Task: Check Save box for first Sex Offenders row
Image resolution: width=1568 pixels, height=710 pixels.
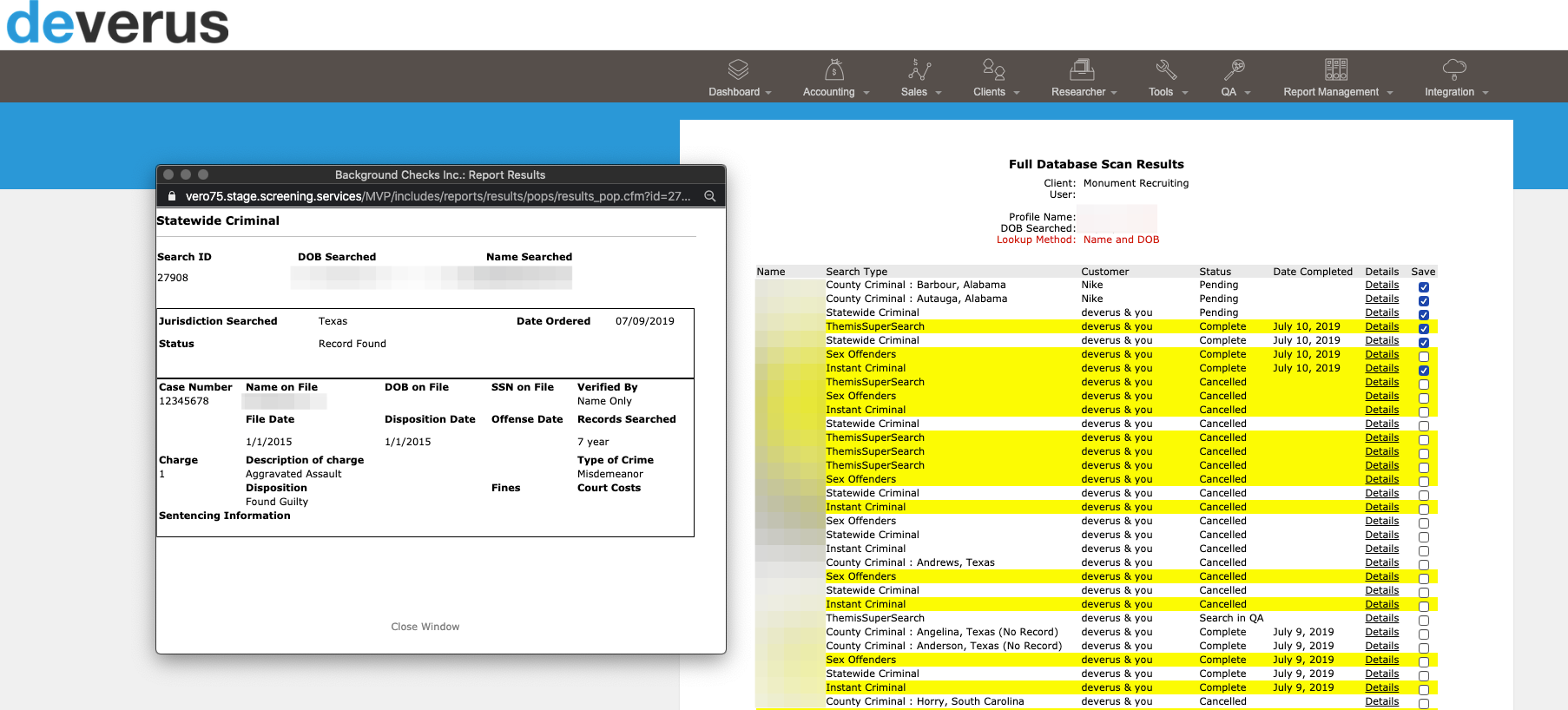Action: [x=1424, y=357]
